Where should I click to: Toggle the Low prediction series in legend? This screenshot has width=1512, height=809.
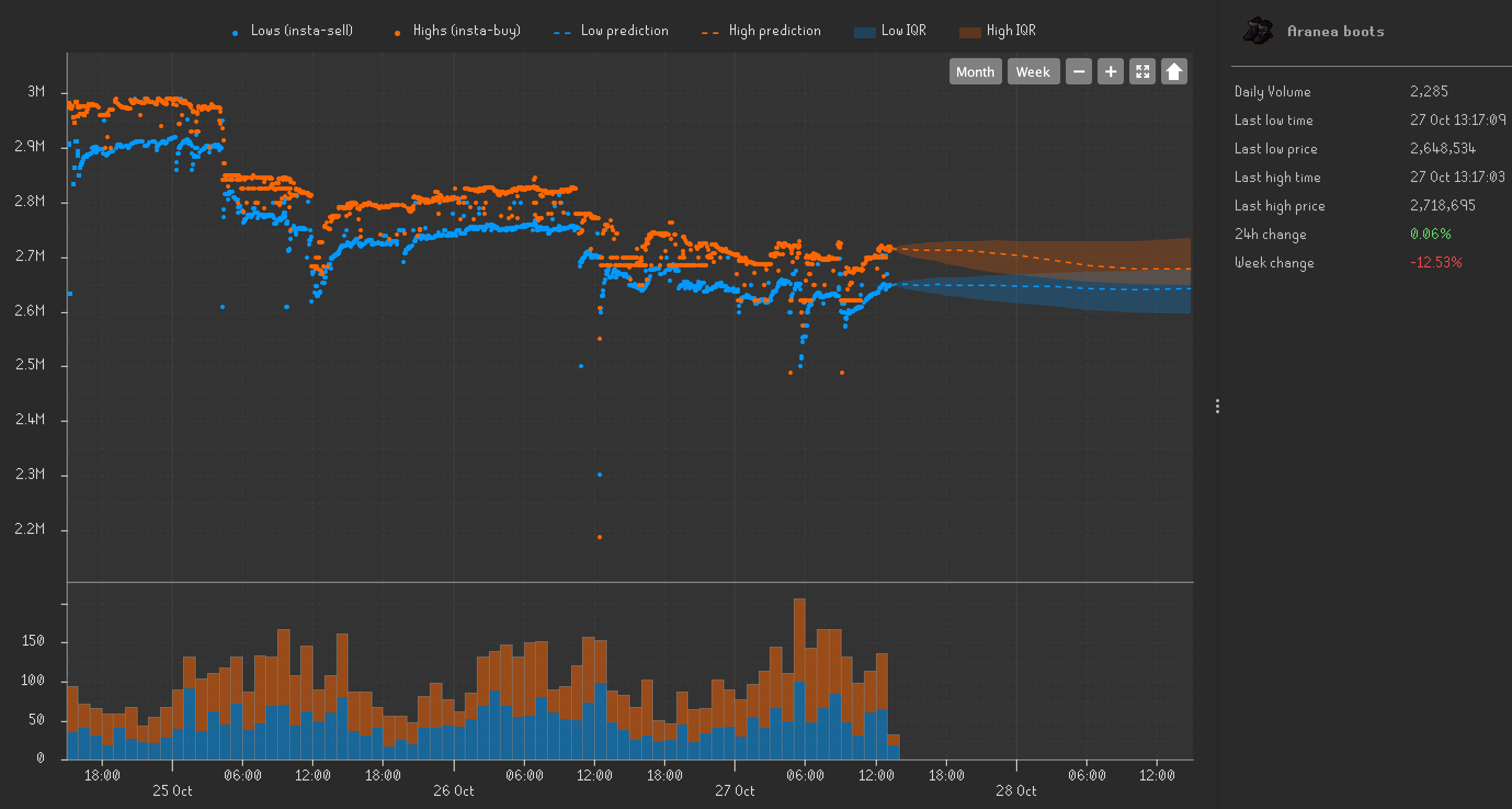pos(624,31)
